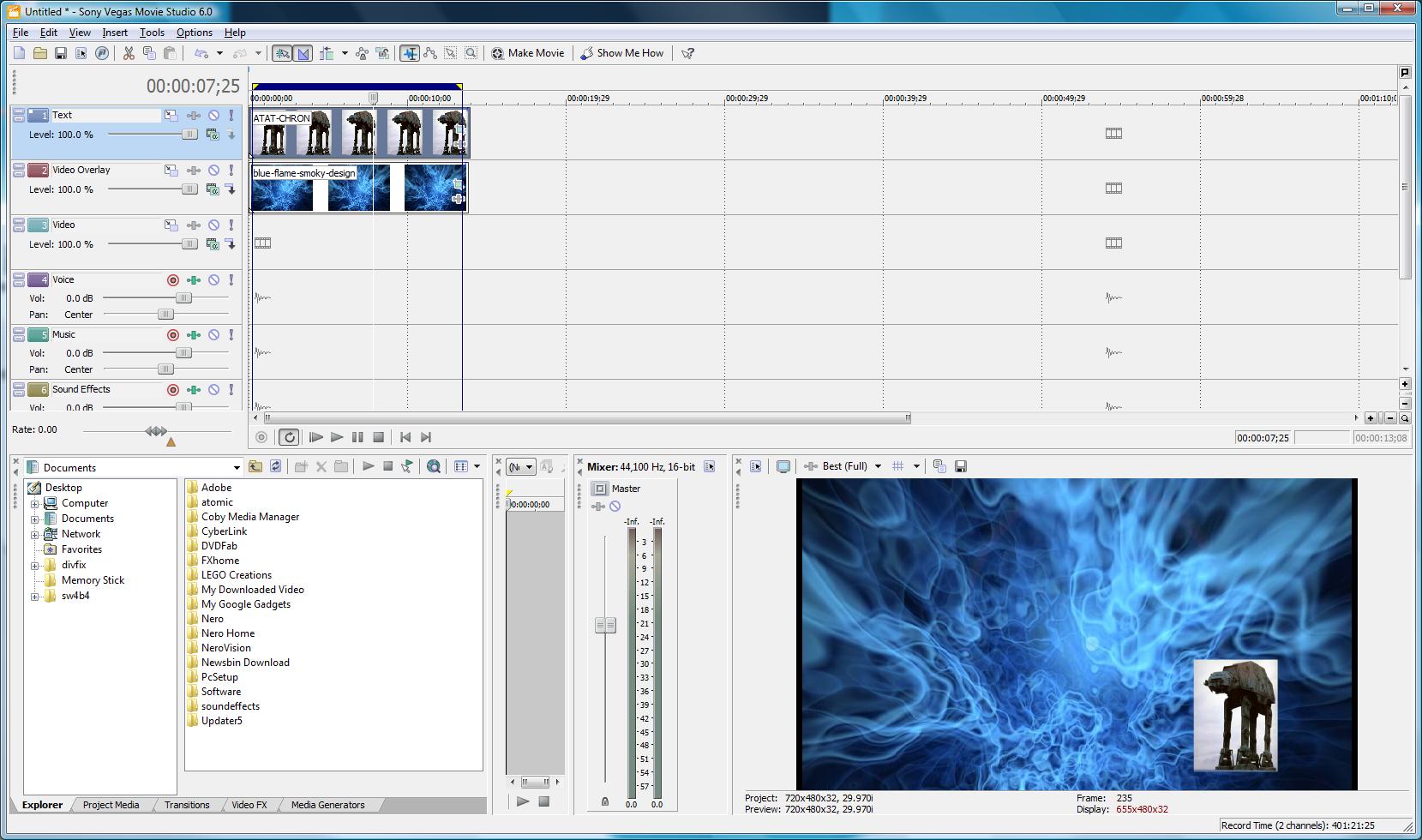Image resolution: width=1422 pixels, height=840 pixels.
Task: Open the Insert menu
Action: (114, 33)
